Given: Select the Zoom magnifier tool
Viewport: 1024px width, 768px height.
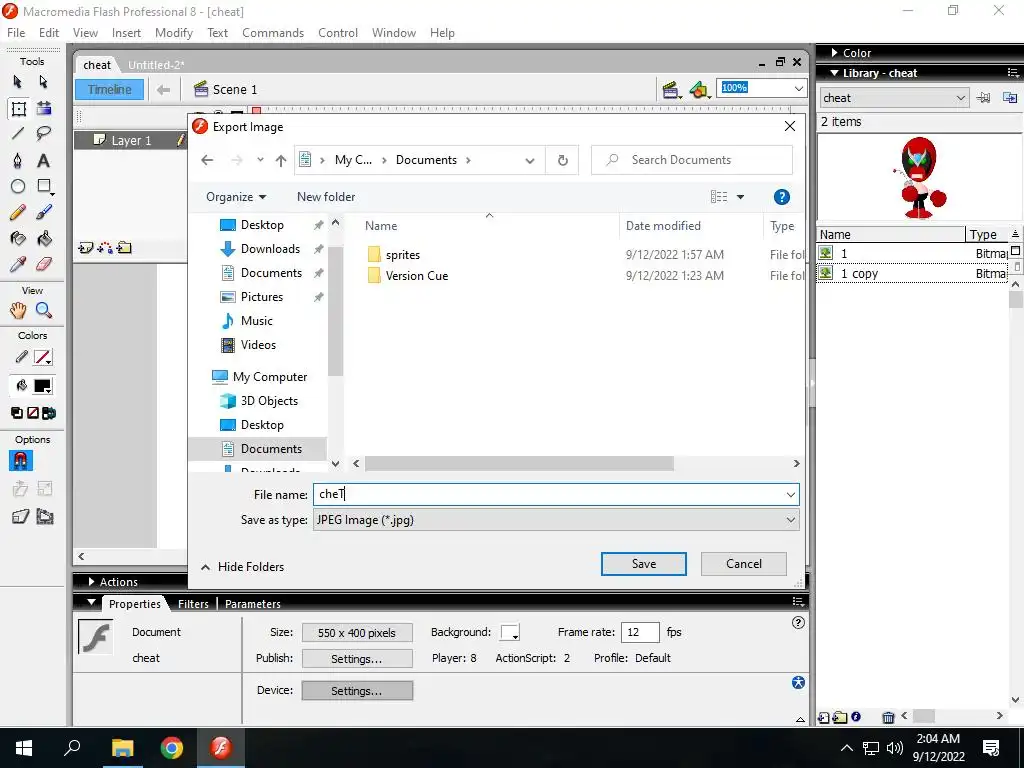Looking at the screenshot, I should pos(44,310).
